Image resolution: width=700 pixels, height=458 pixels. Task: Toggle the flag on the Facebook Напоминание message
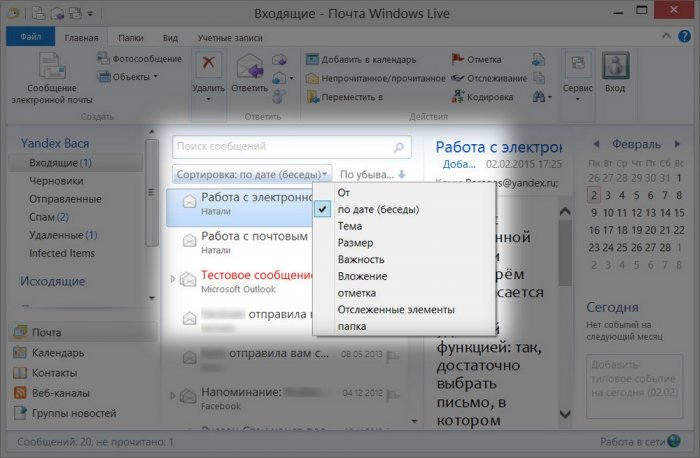pos(393,394)
